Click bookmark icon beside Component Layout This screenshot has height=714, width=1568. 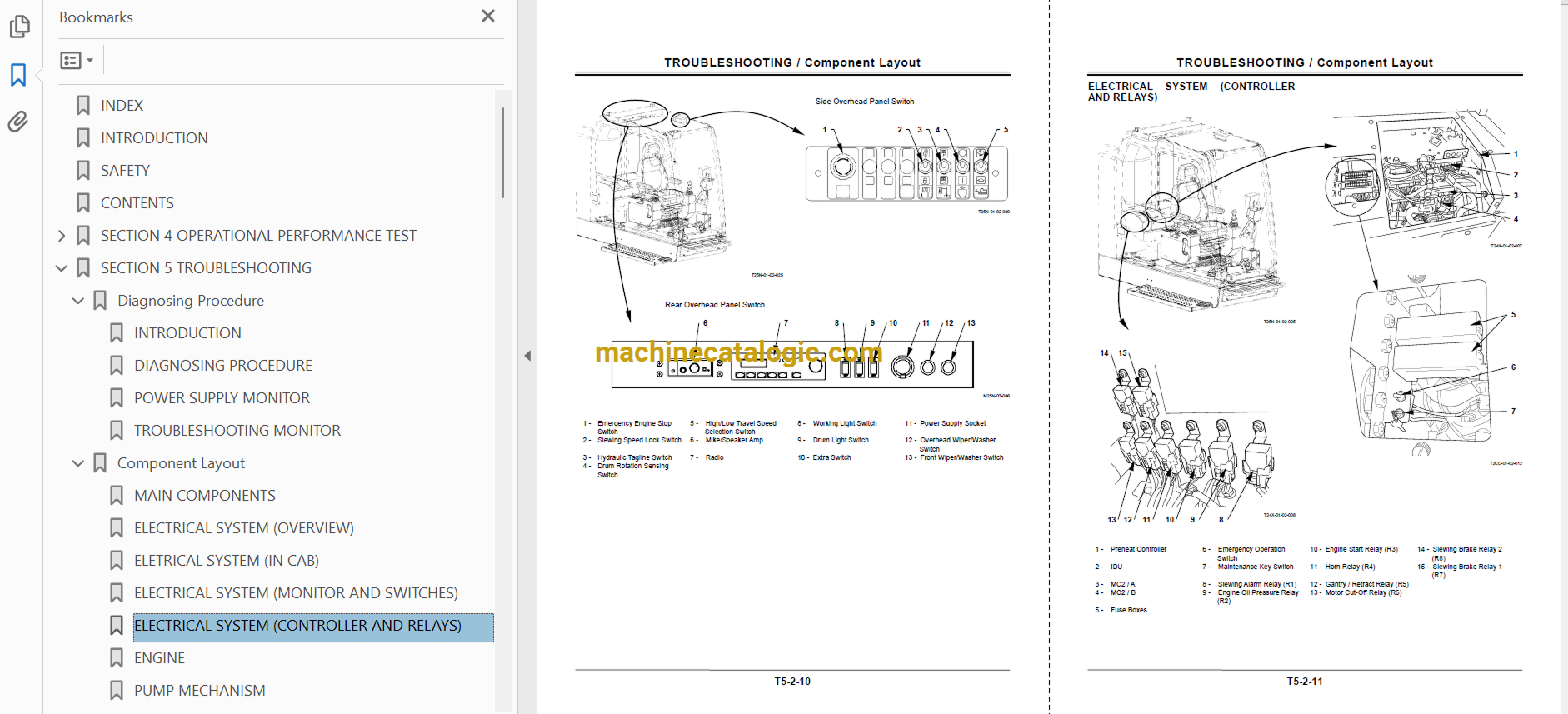click(100, 463)
